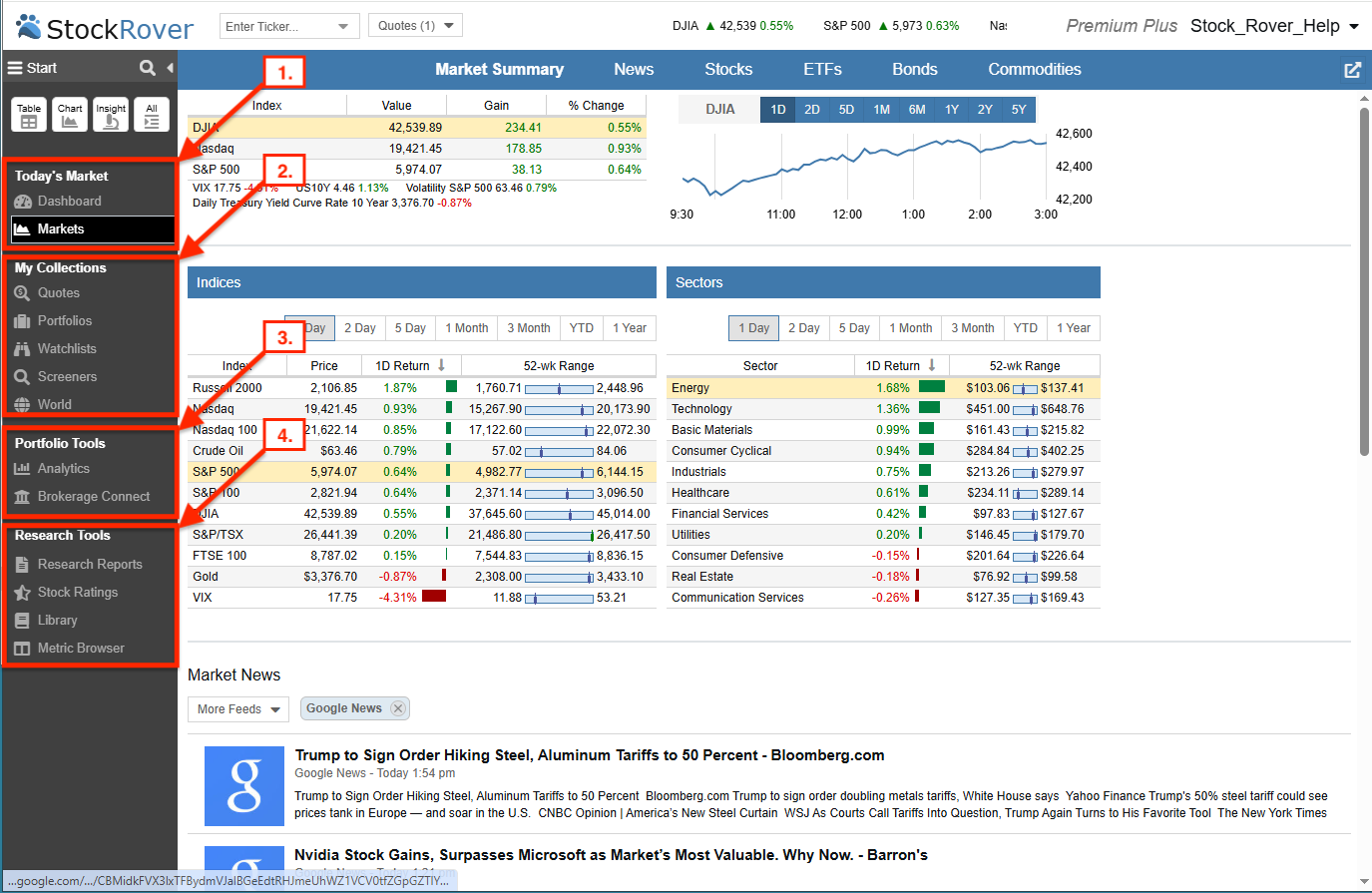This screenshot has height=893, width=1372.
Task: Pop out the Market Summary panel
Action: point(1352,70)
